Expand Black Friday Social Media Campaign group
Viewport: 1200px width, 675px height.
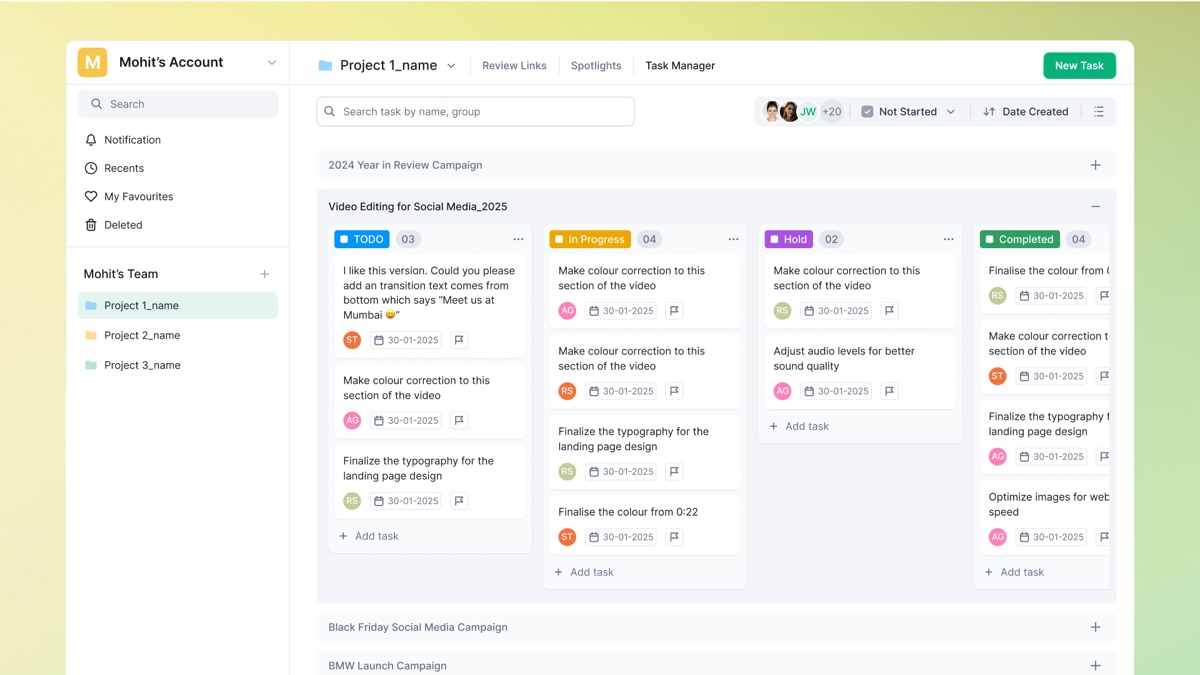click(1095, 627)
